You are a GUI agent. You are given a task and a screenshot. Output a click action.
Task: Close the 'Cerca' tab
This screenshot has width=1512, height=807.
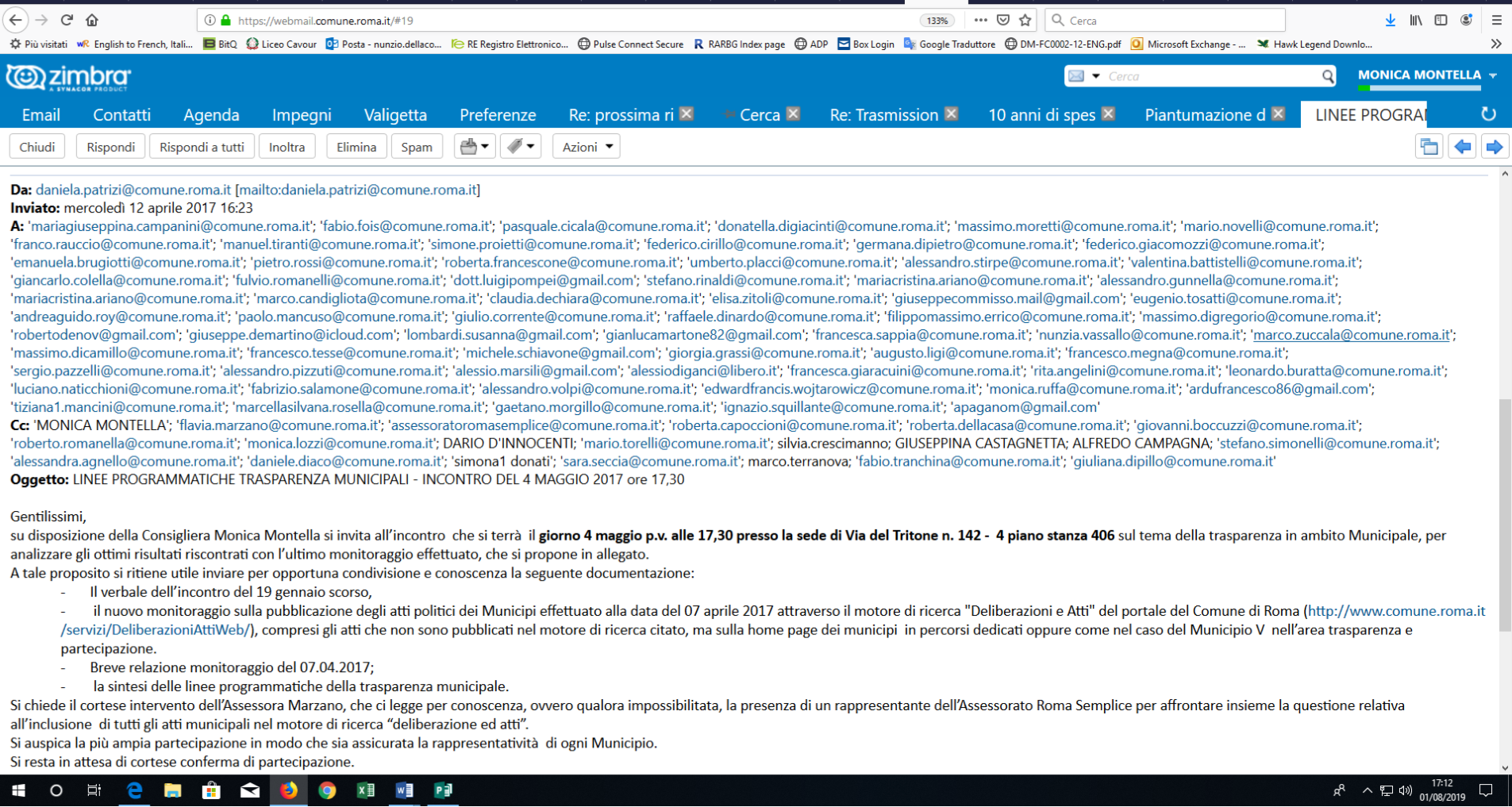click(x=793, y=113)
